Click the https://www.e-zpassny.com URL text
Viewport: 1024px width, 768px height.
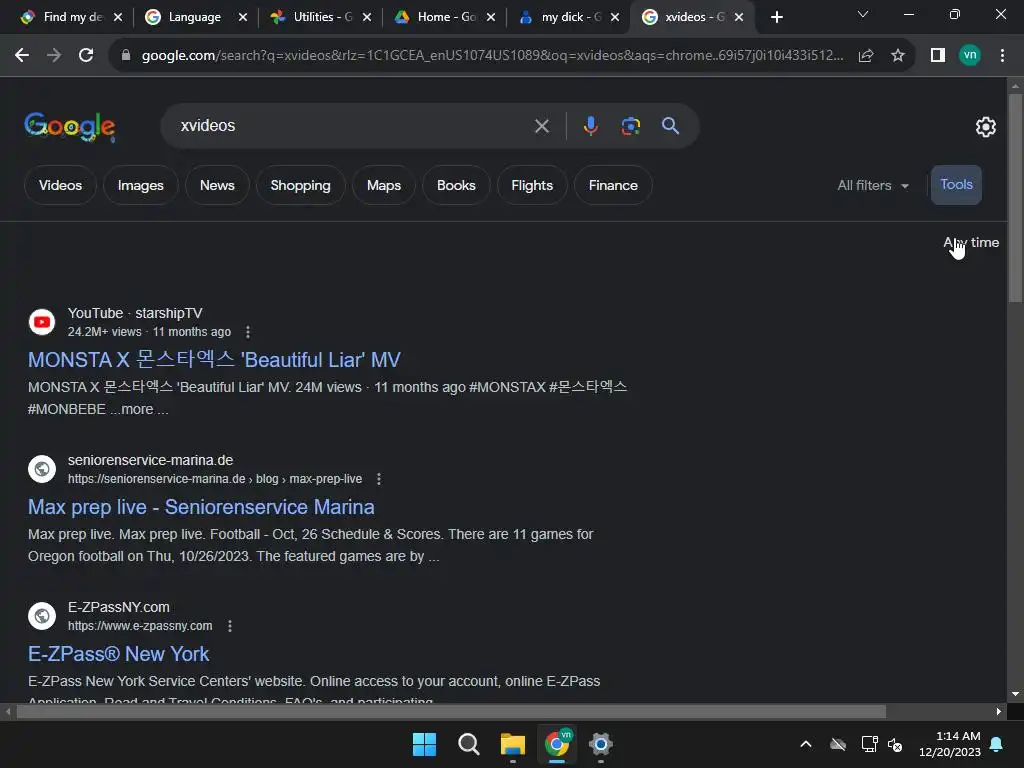140,626
